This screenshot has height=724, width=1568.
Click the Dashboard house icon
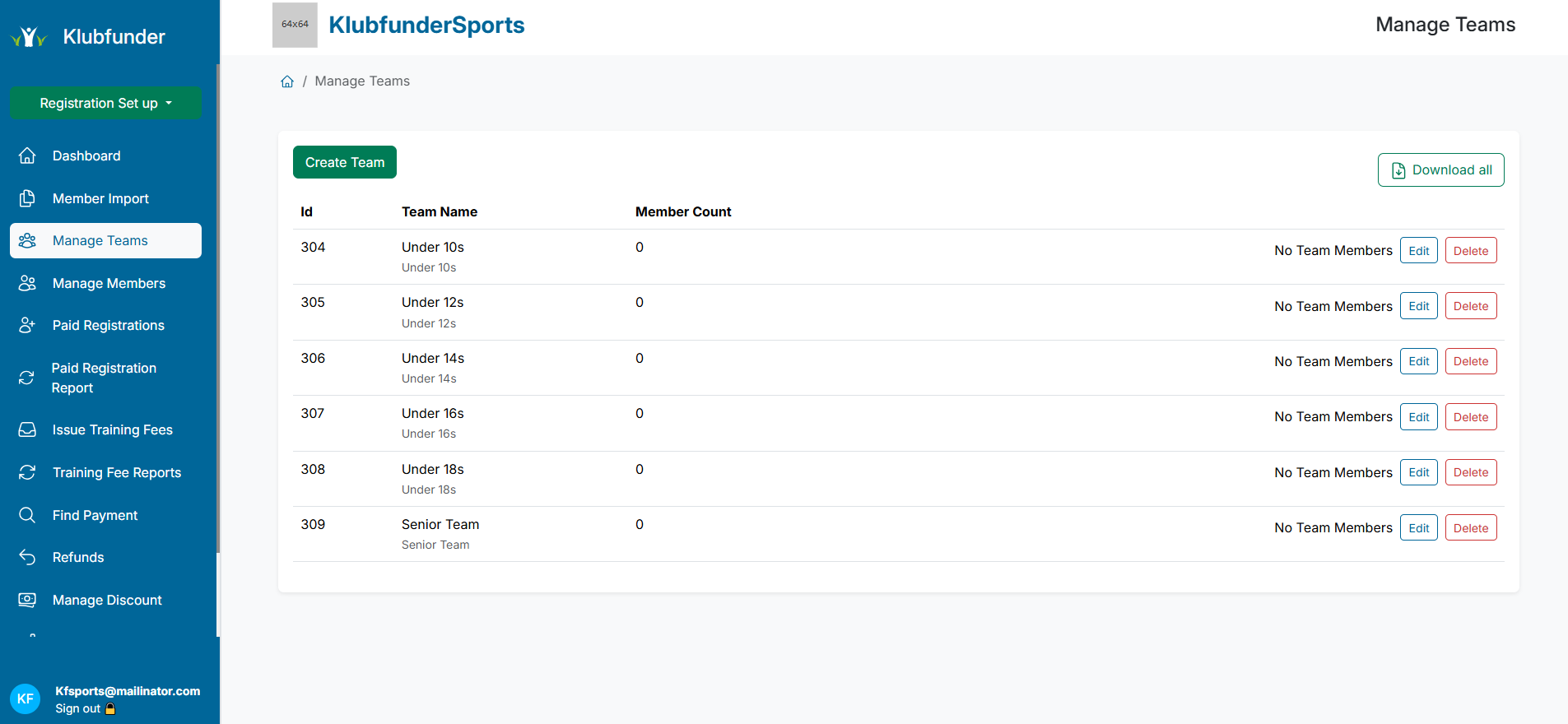tap(27, 155)
